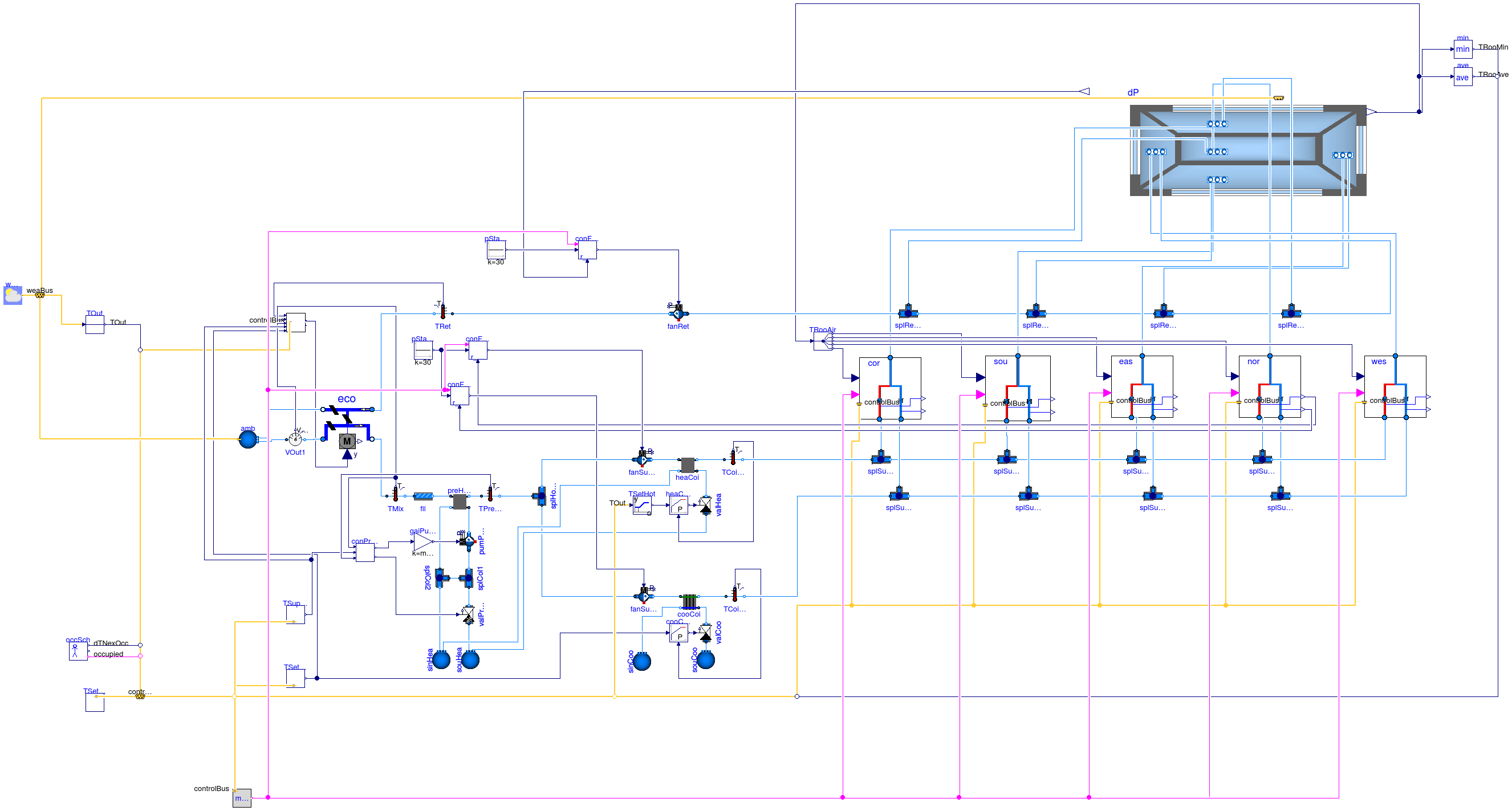Select the building floor plan model
This screenshot has width=1512, height=811.
(1248, 150)
